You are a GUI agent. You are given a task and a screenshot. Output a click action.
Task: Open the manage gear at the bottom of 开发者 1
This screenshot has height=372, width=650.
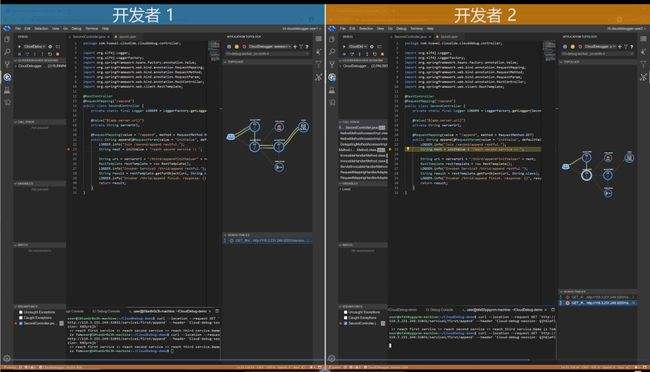click(7, 358)
